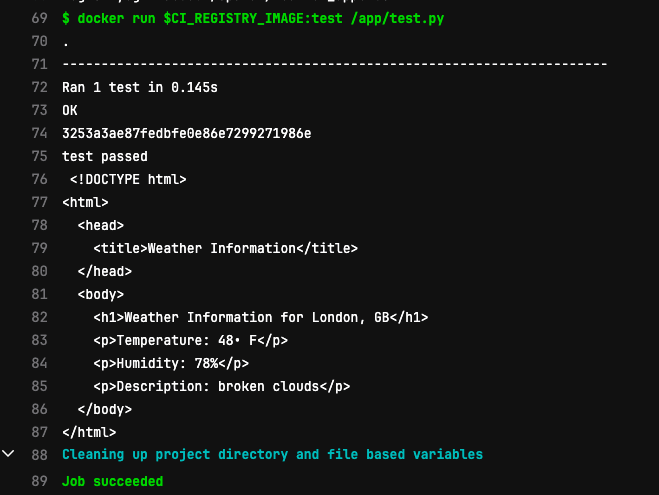The image size is (659, 495).
Task: Click line number 84 link
Action: pos(40,363)
